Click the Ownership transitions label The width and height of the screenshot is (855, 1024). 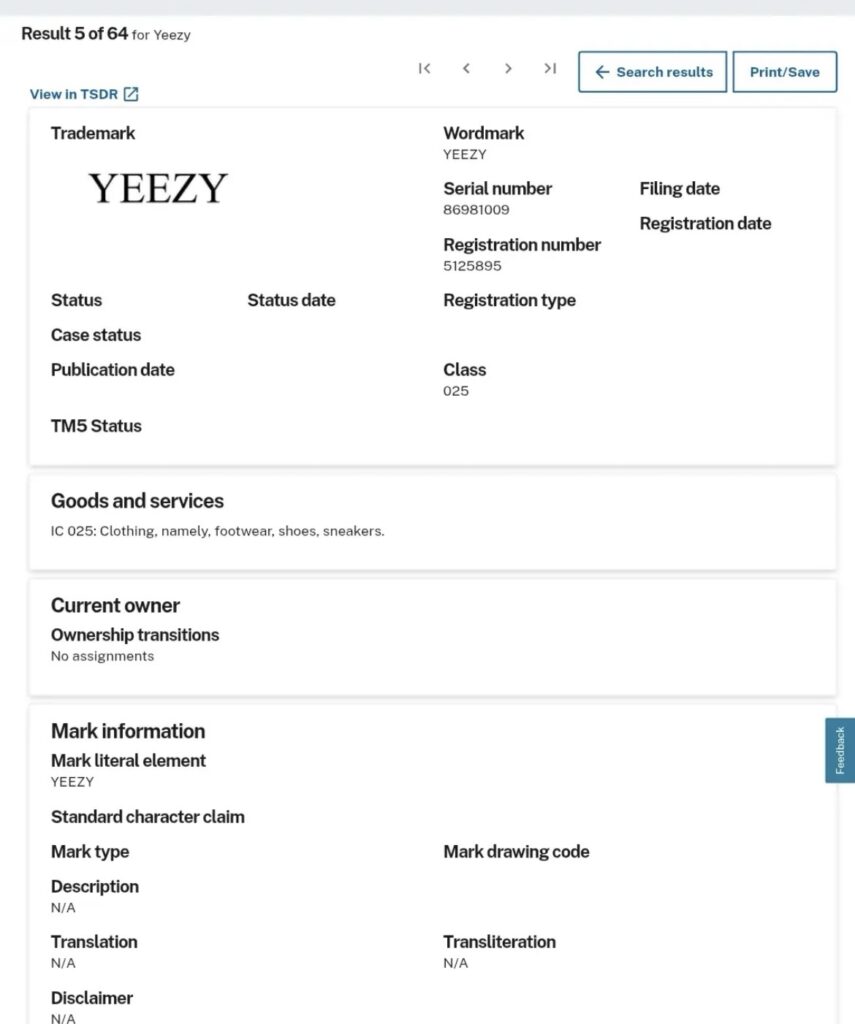[135, 635]
